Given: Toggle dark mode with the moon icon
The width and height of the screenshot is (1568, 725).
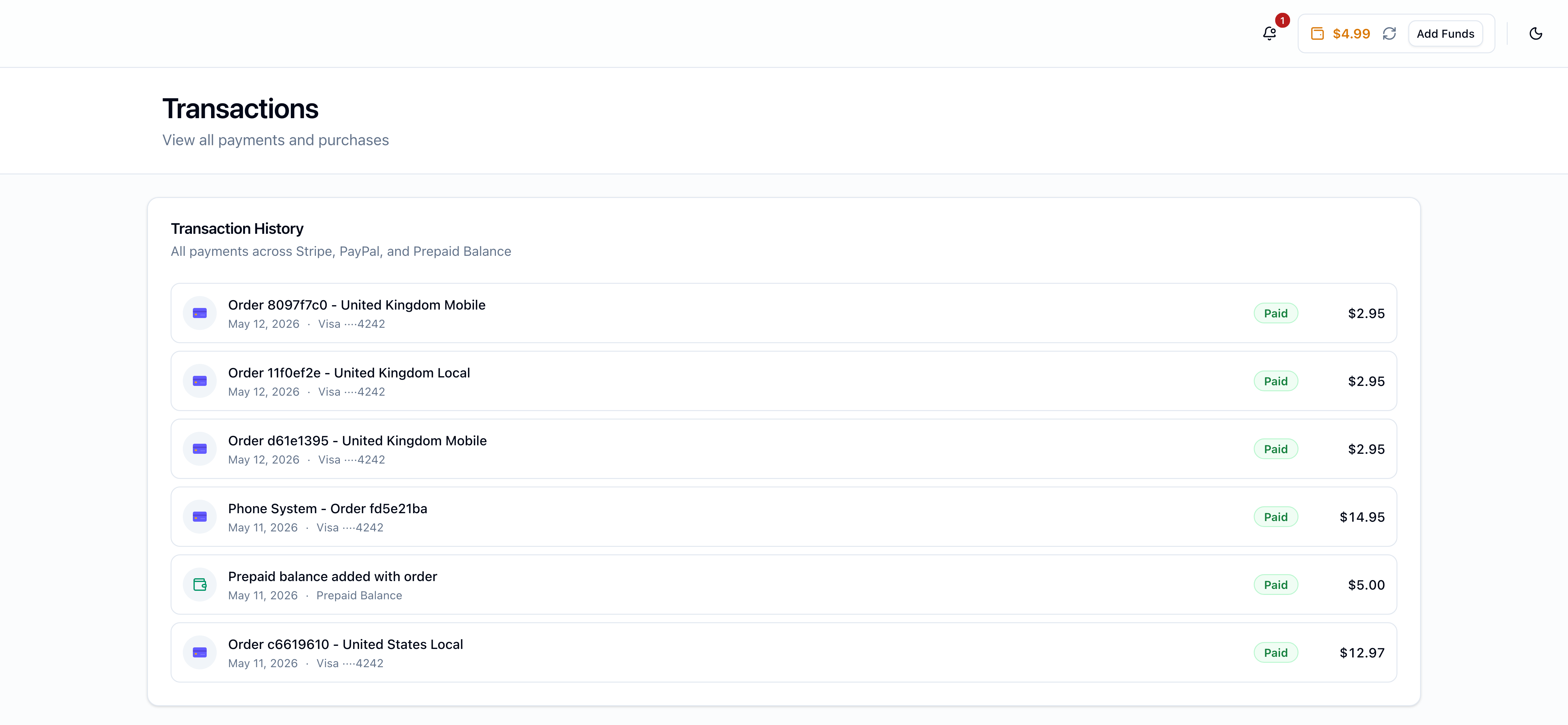Looking at the screenshot, I should pos(1536,34).
